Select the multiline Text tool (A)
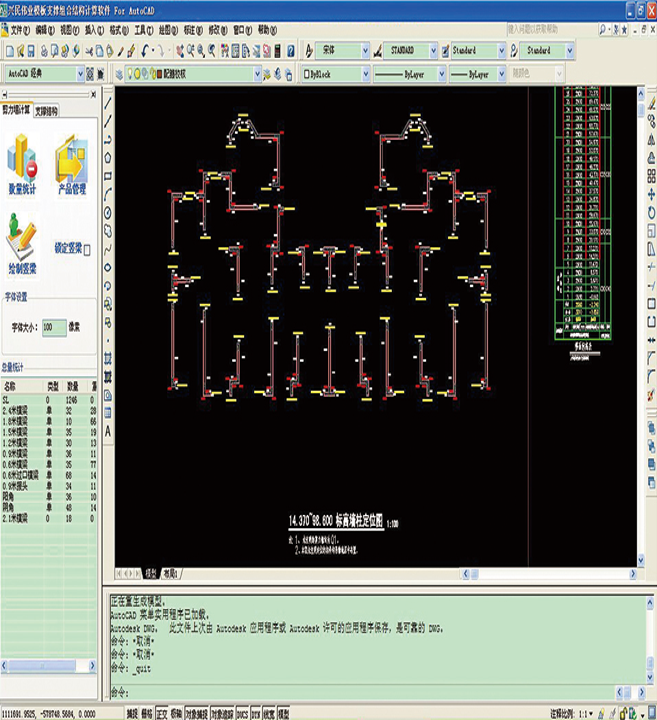Screen dimensions: 657x720 coord(107,431)
